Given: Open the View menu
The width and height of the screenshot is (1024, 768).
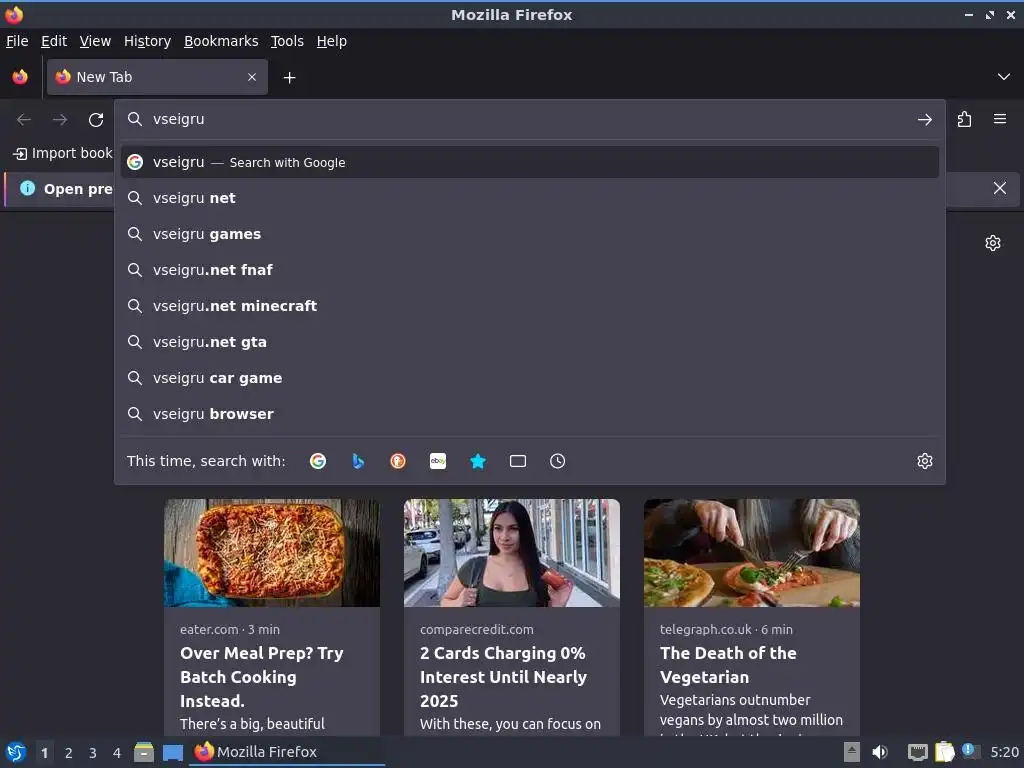Looking at the screenshot, I should (95, 41).
